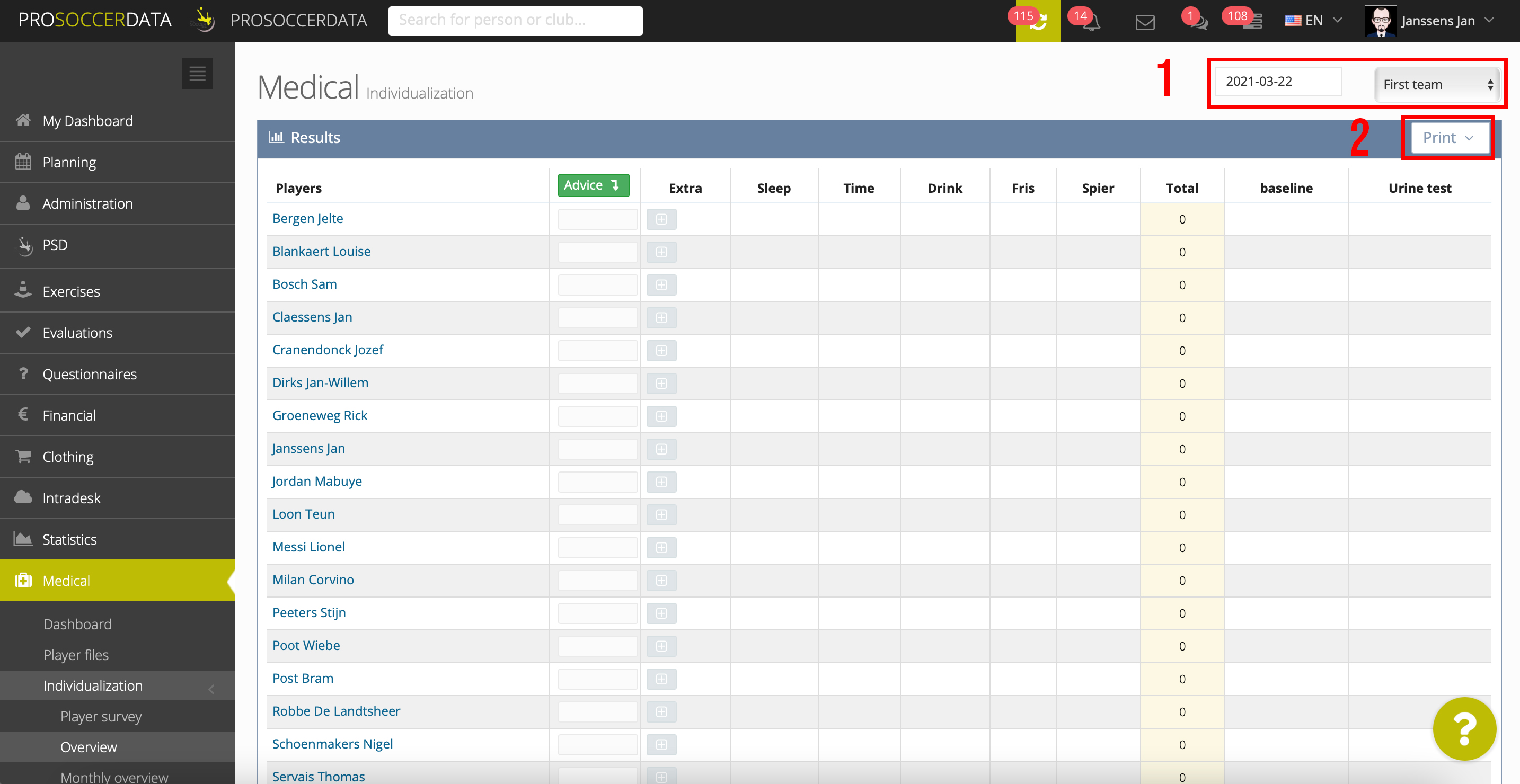Click the extra plus icon for Milan Corvino
The image size is (1520, 784).
[661, 581]
